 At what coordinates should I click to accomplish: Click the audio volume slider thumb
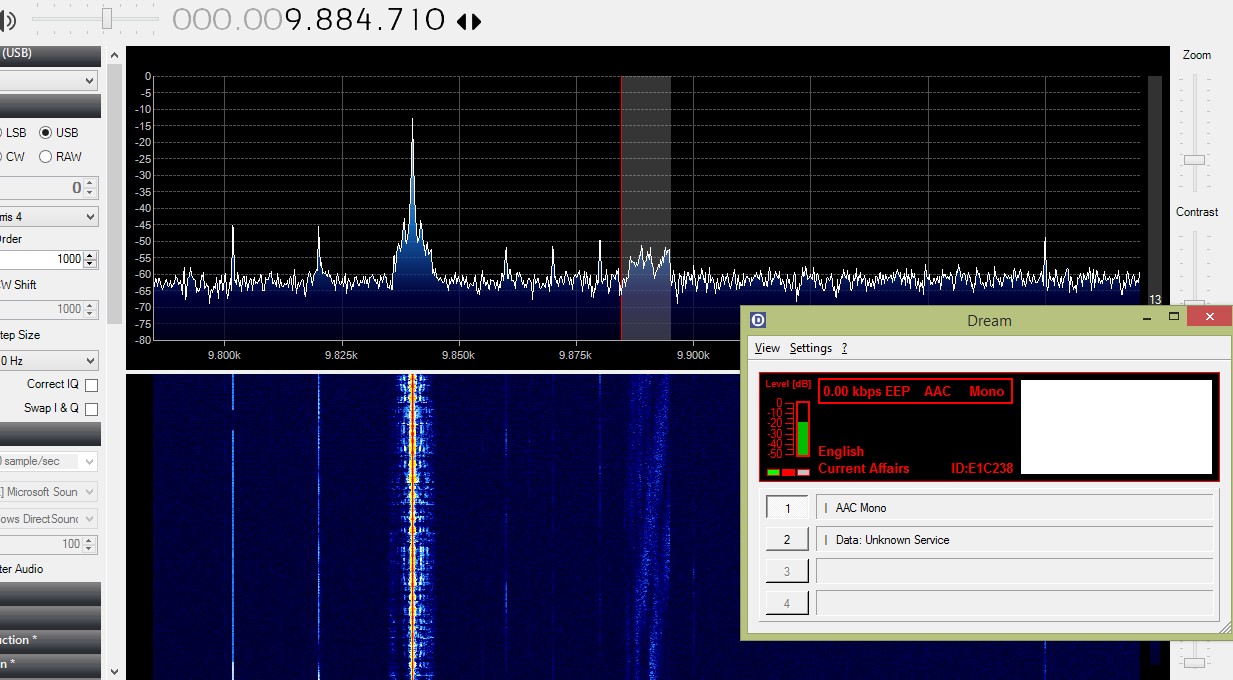coord(107,18)
